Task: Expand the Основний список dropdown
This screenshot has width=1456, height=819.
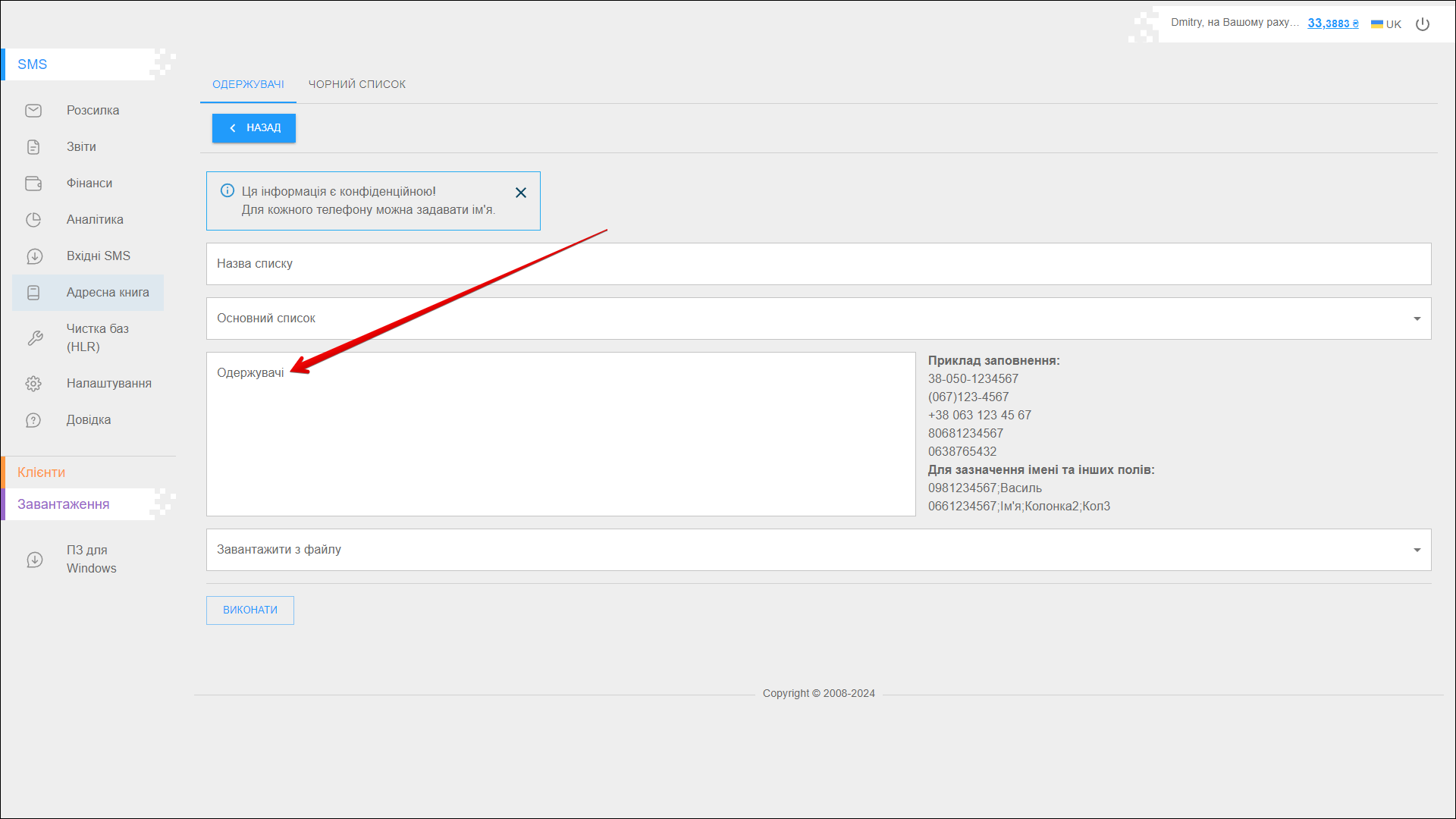Action: [1417, 318]
